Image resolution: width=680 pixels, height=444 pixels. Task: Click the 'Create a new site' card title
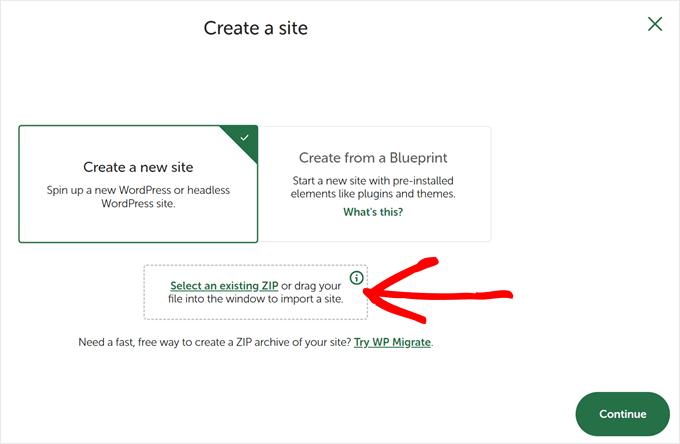(138, 167)
